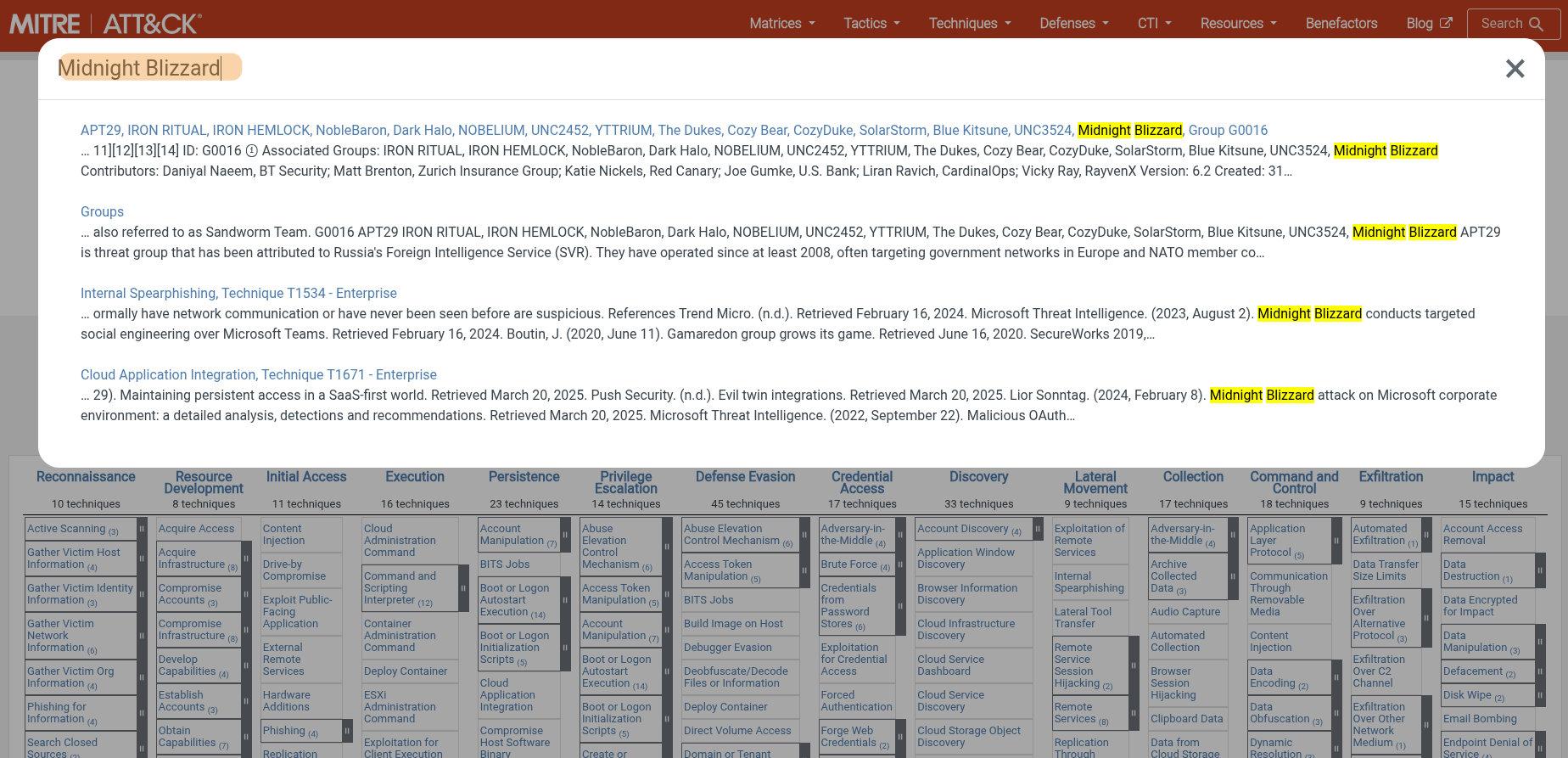This screenshot has height=758, width=1568.
Task: Click the Search magnifier icon in navbar
Action: [x=1536, y=24]
